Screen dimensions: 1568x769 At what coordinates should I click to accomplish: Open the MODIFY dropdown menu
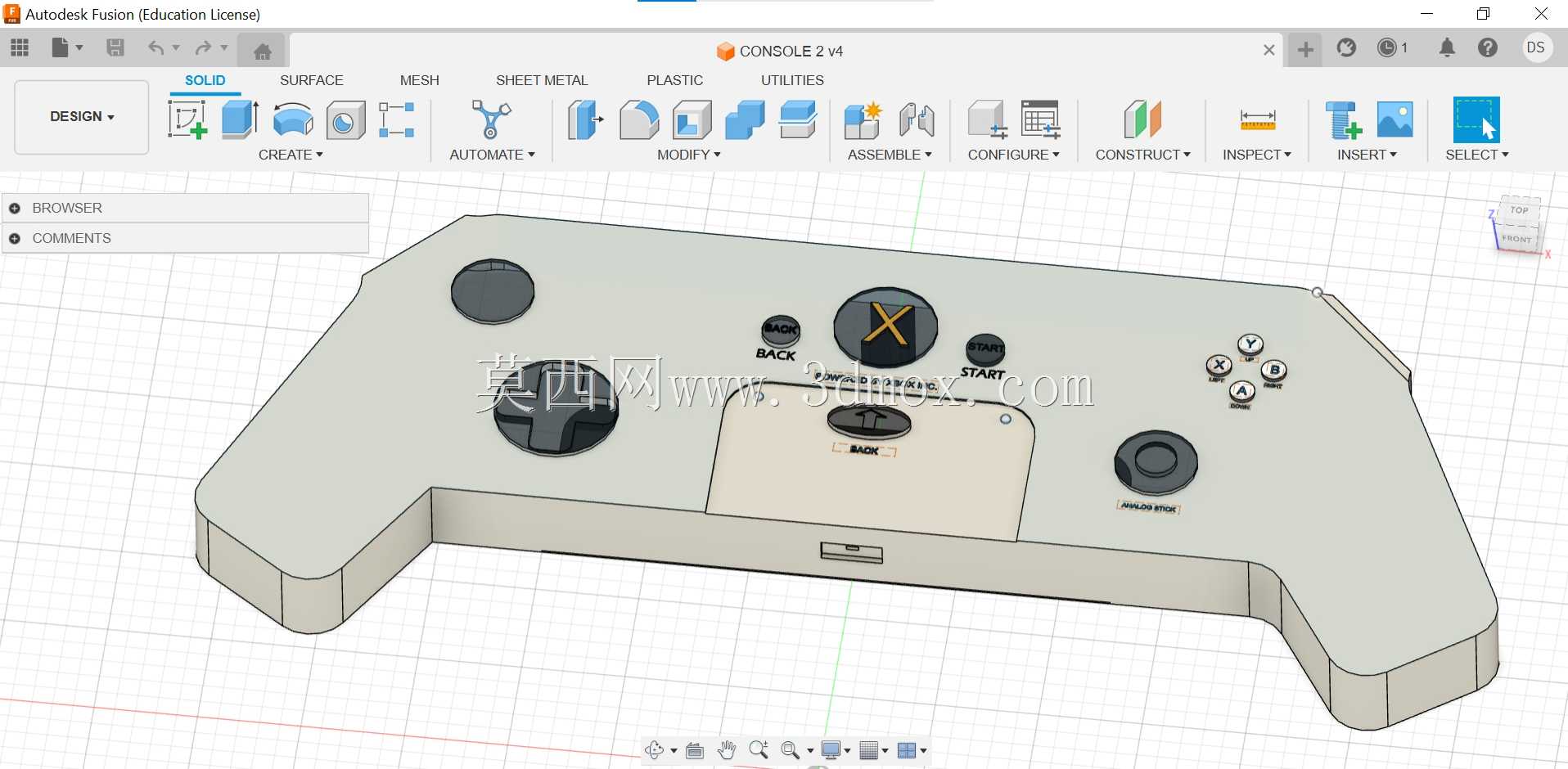tap(689, 155)
